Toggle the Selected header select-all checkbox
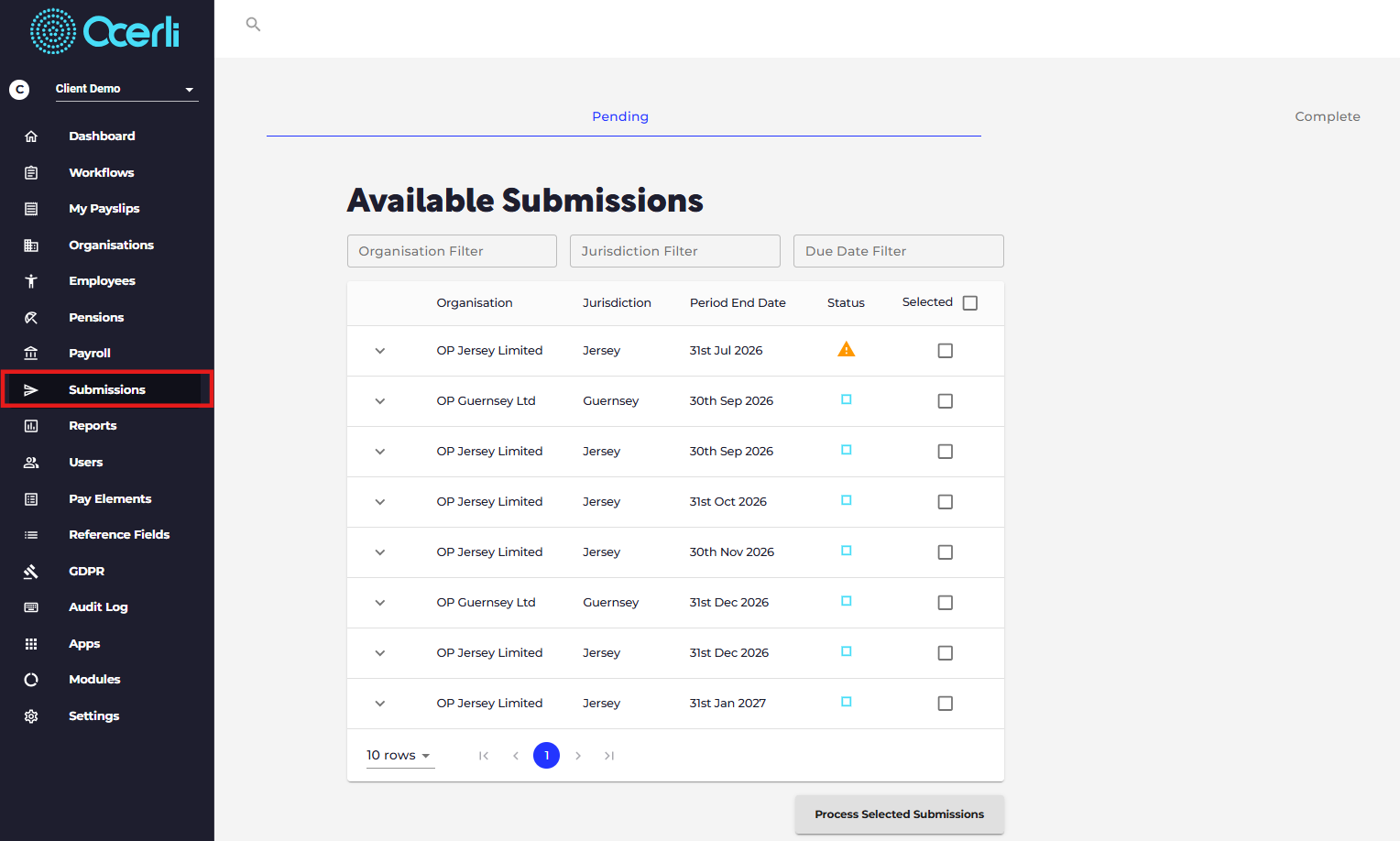Image resolution: width=1400 pixels, height=841 pixels. click(x=970, y=303)
